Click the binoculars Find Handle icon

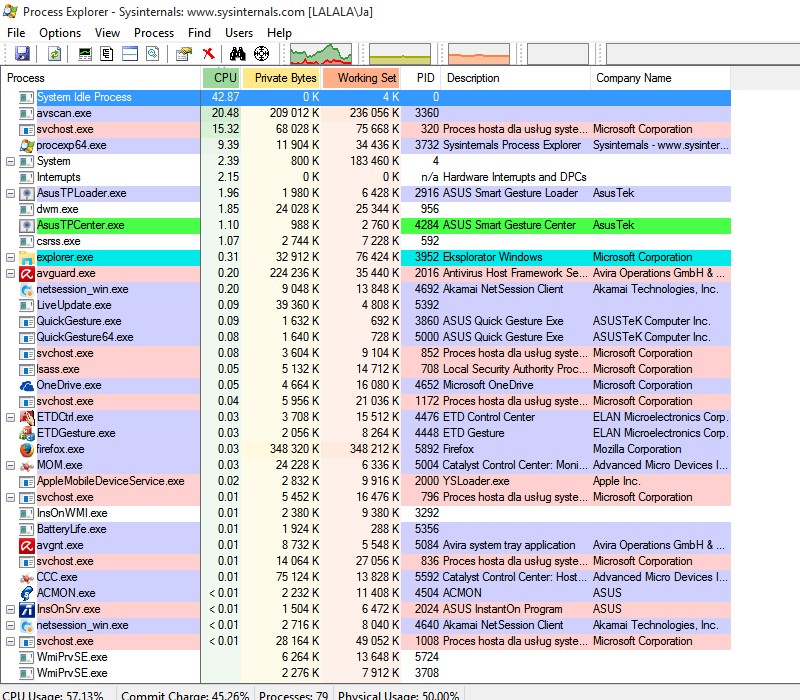point(237,54)
